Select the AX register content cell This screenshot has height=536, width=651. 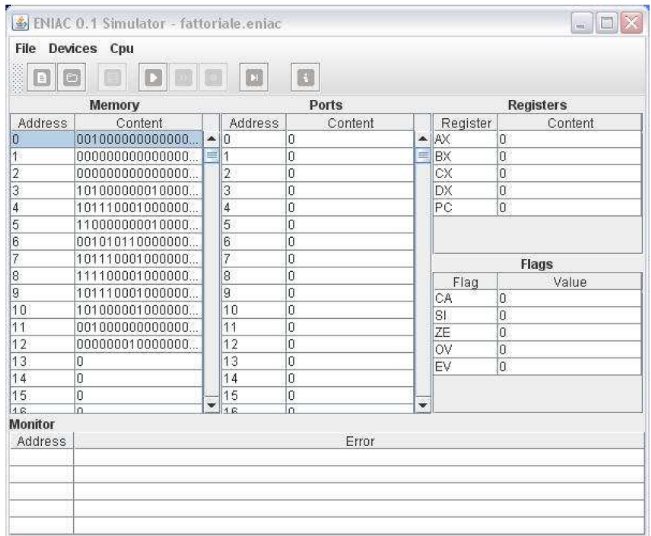point(570,139)
